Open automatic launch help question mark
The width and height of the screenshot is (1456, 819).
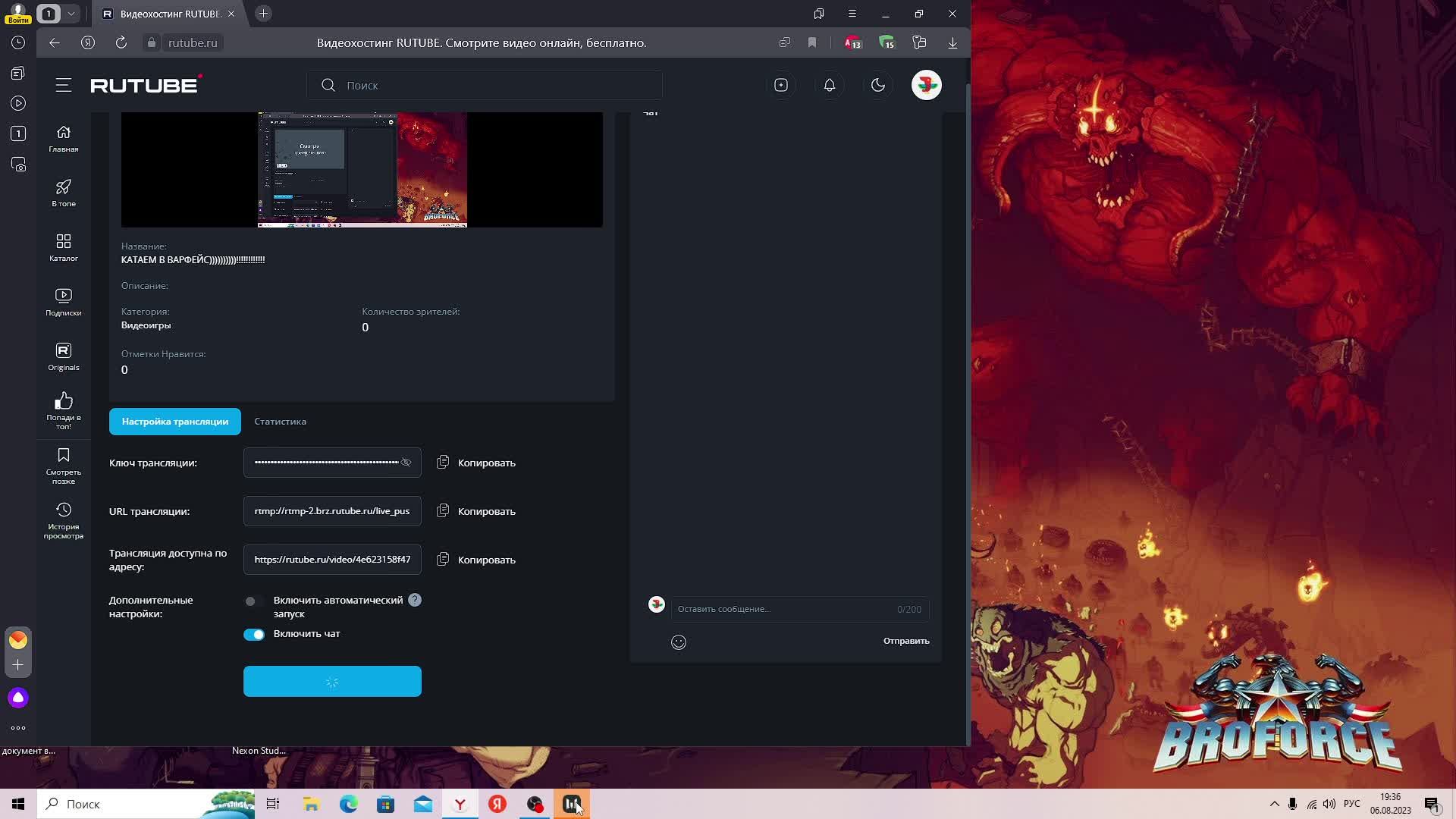pyautogui.click(x=415, y=600)
